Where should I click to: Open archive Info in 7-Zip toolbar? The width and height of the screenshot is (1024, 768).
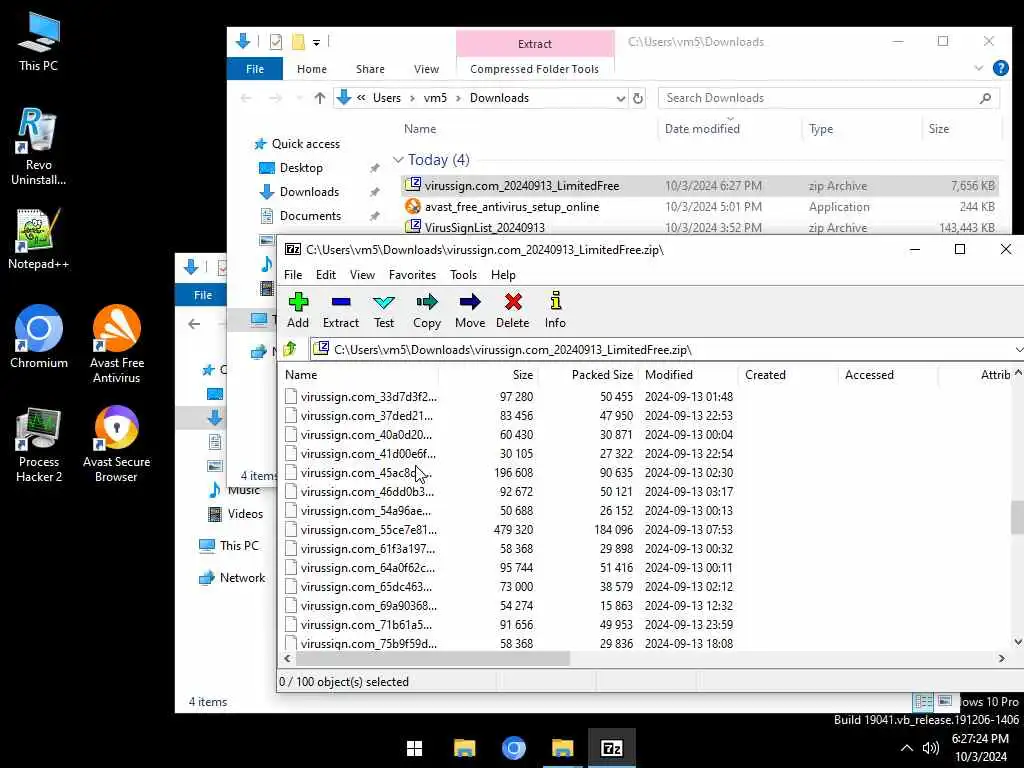555,310
